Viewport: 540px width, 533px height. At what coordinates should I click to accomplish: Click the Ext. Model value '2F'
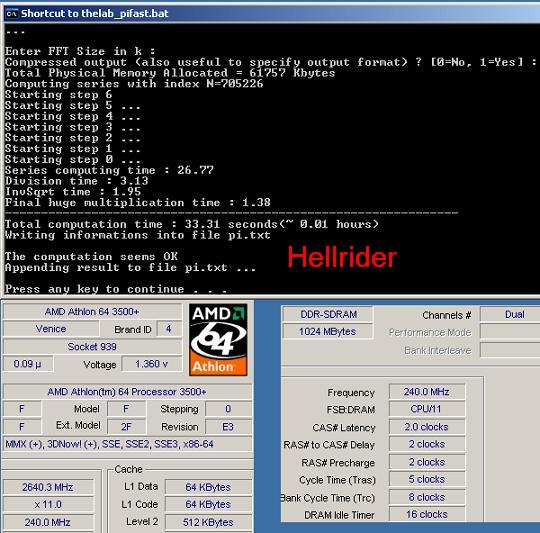pos(126,427)
